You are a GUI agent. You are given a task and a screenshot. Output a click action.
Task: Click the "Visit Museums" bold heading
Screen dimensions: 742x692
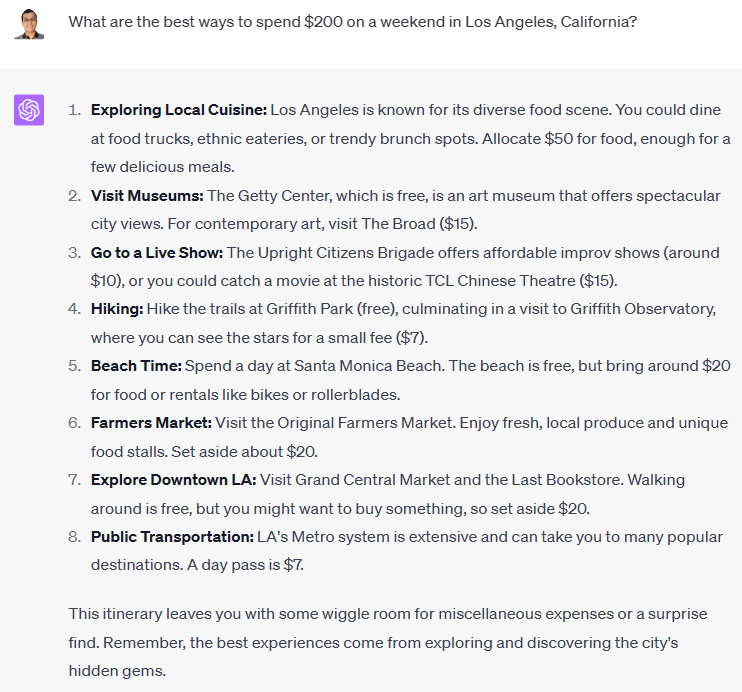147,195
